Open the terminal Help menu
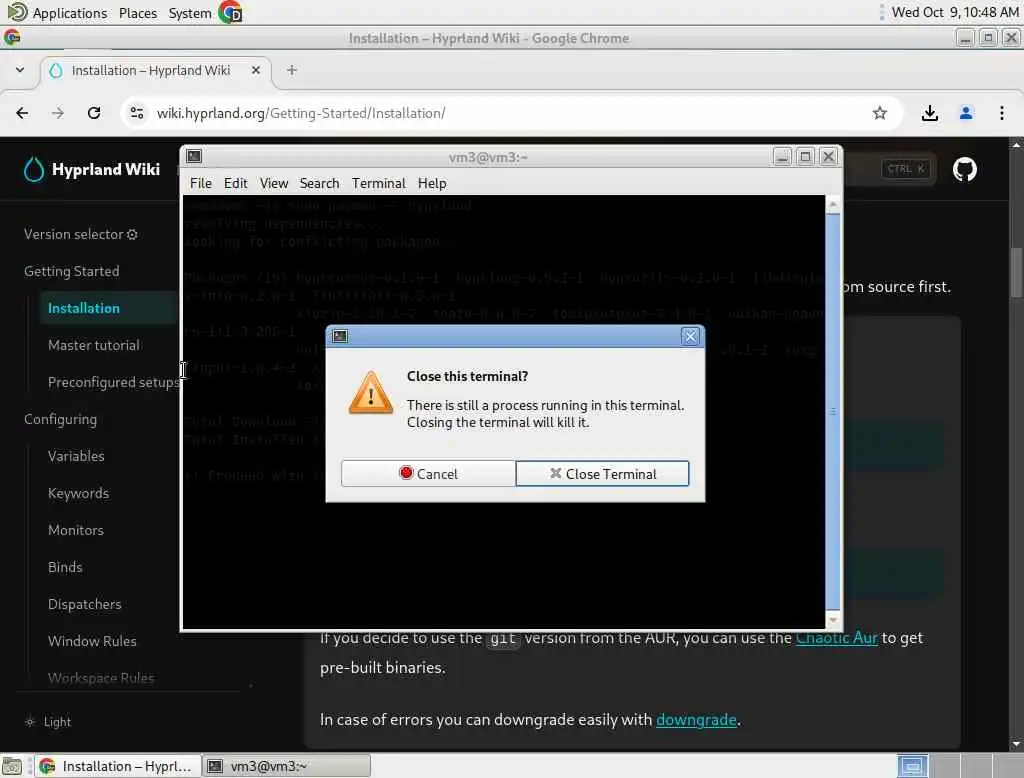 click(432, 184)
